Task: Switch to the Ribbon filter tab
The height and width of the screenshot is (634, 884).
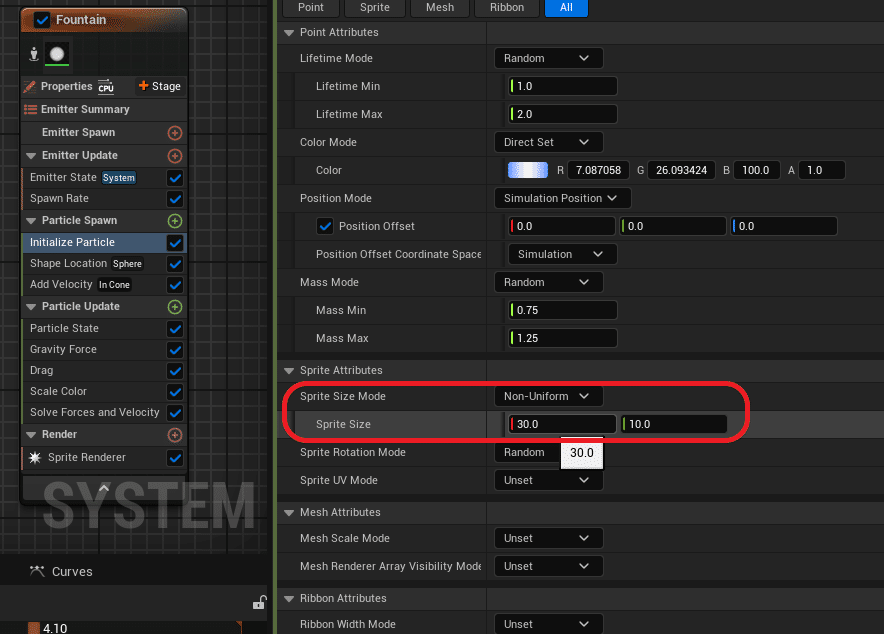Action: click(x=507, y=8)
